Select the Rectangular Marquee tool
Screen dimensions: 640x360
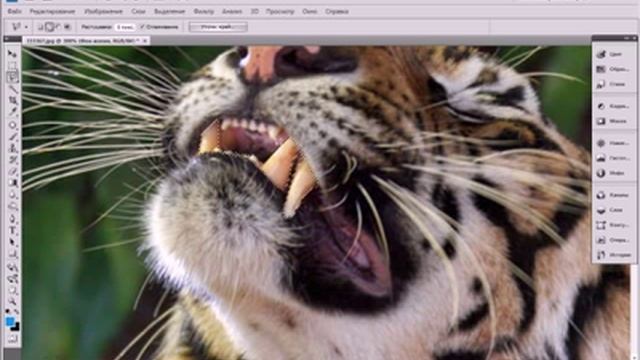13,65
